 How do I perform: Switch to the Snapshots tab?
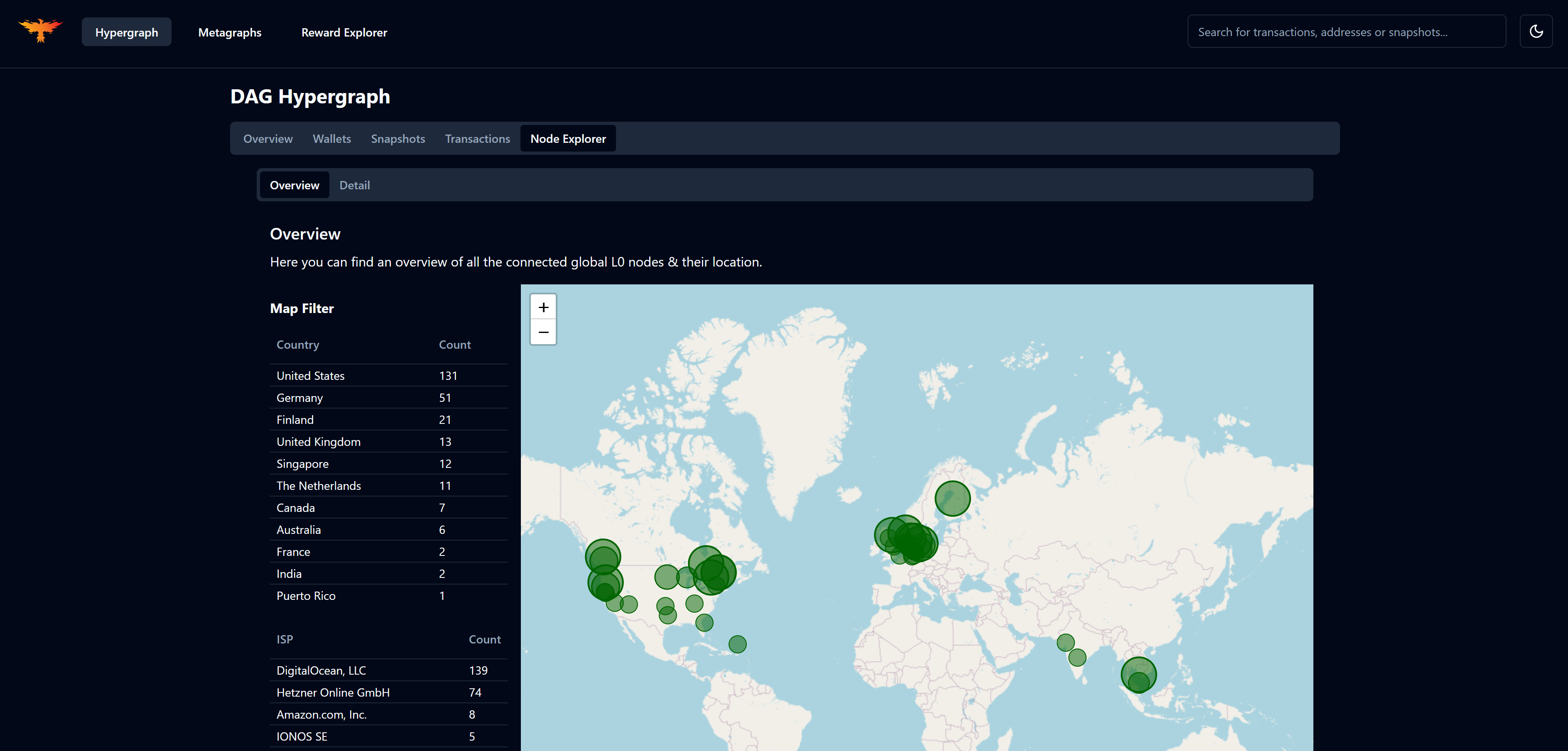(x=398, y=139)
